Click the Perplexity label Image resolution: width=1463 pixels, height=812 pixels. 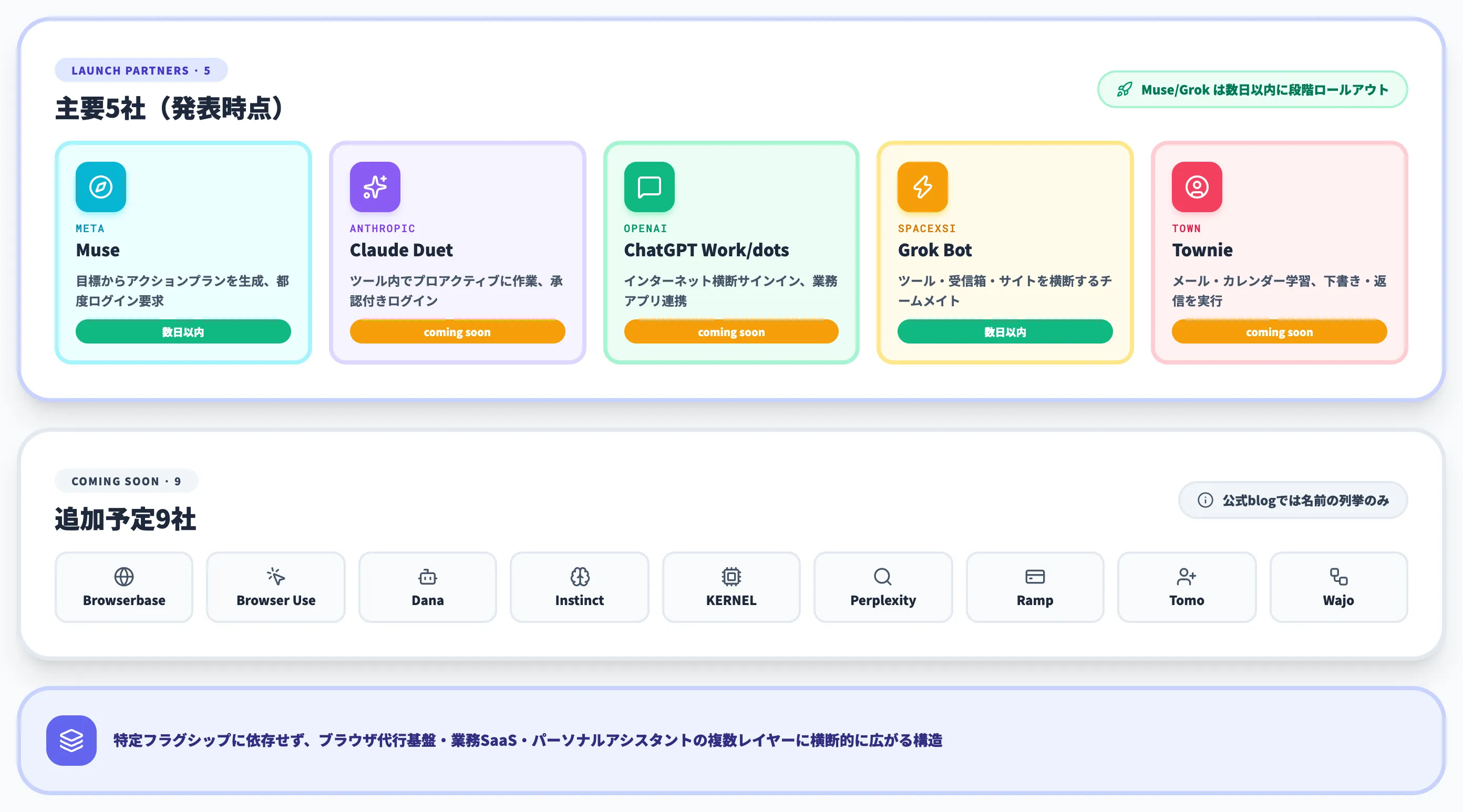click(x=883, y=600)
